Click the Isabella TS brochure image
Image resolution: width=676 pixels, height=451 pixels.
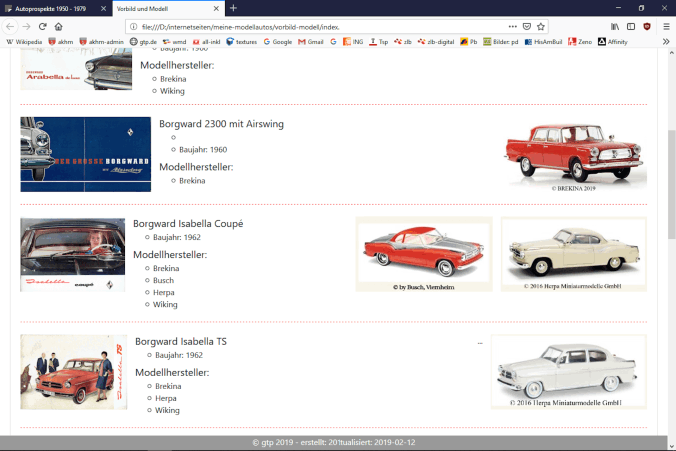tap(74, 372)
